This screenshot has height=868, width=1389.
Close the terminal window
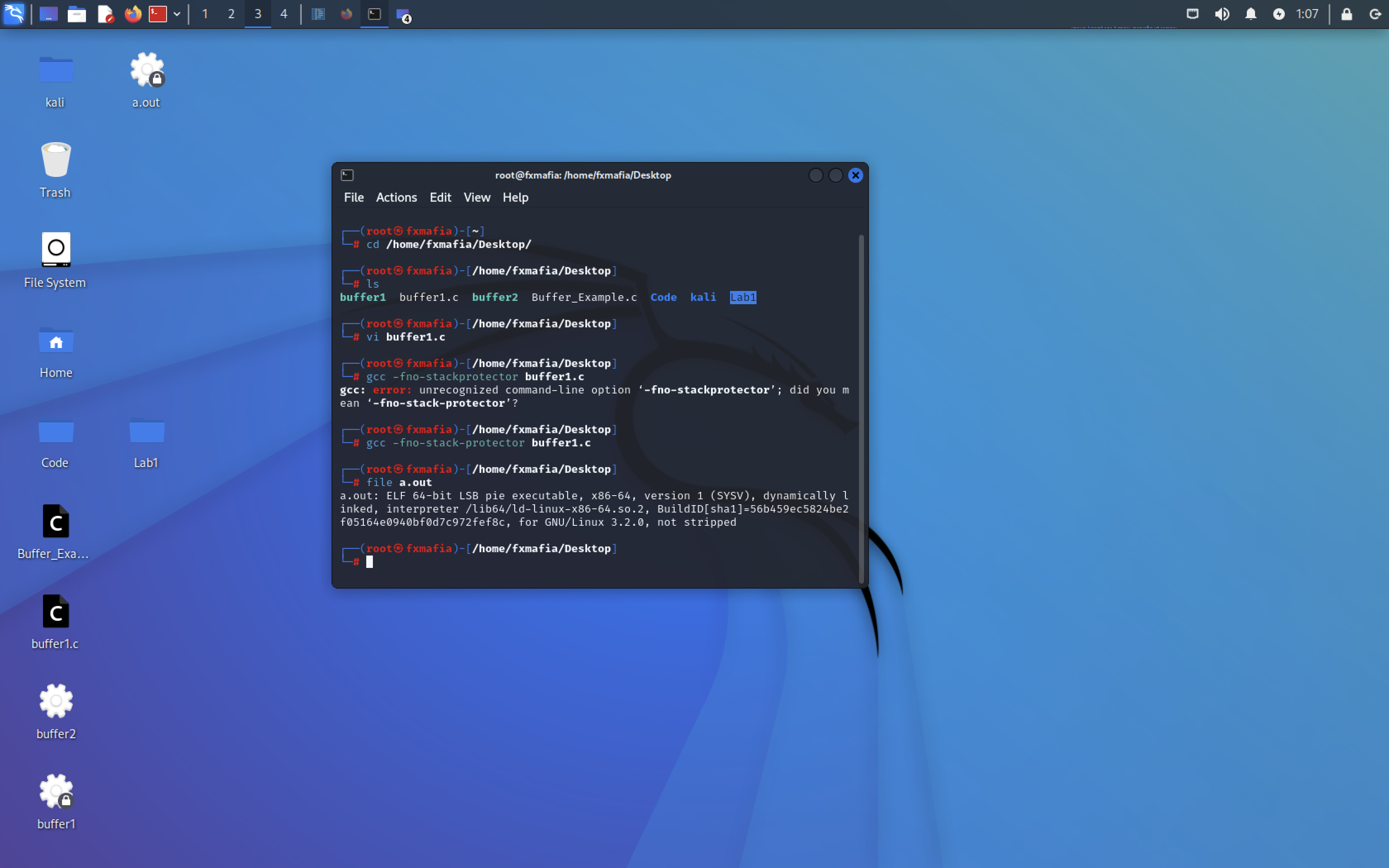coord(855,175)
